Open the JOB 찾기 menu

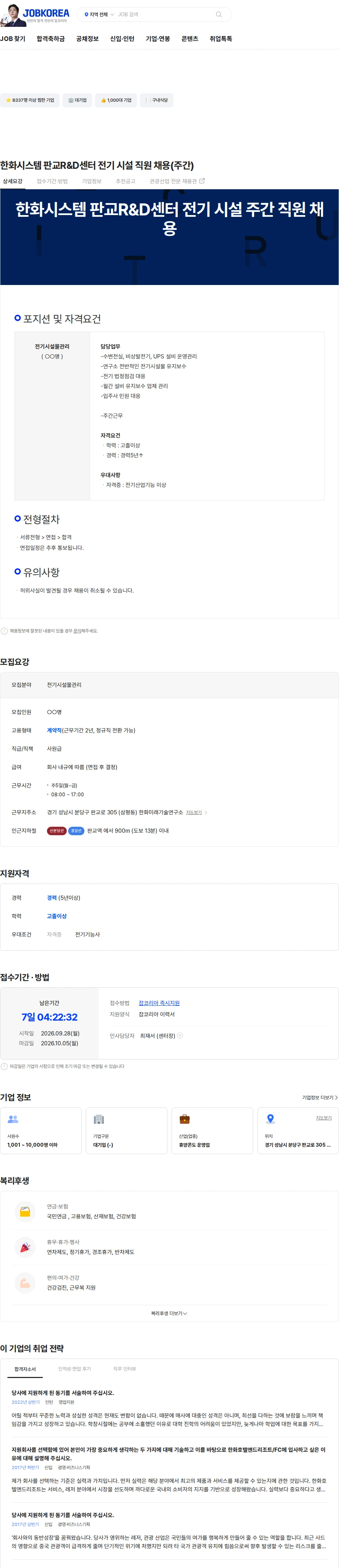[13, 38]
